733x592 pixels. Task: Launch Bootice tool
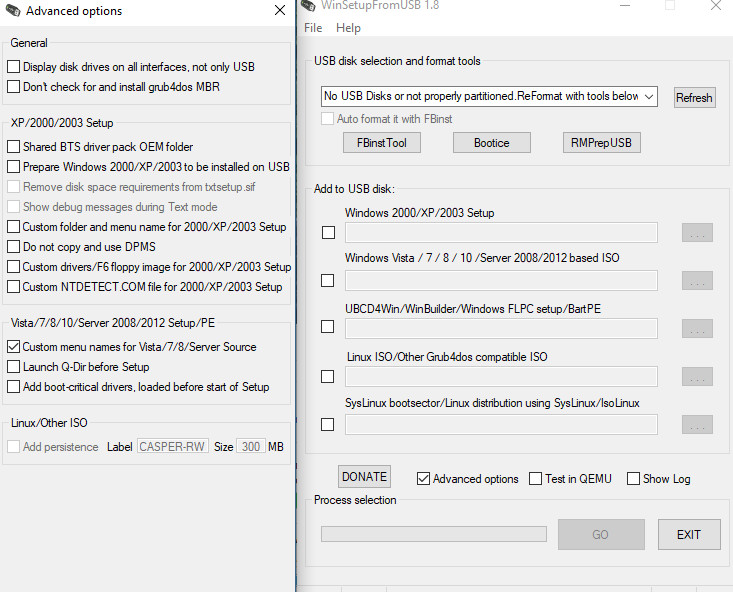click(491, 143)
